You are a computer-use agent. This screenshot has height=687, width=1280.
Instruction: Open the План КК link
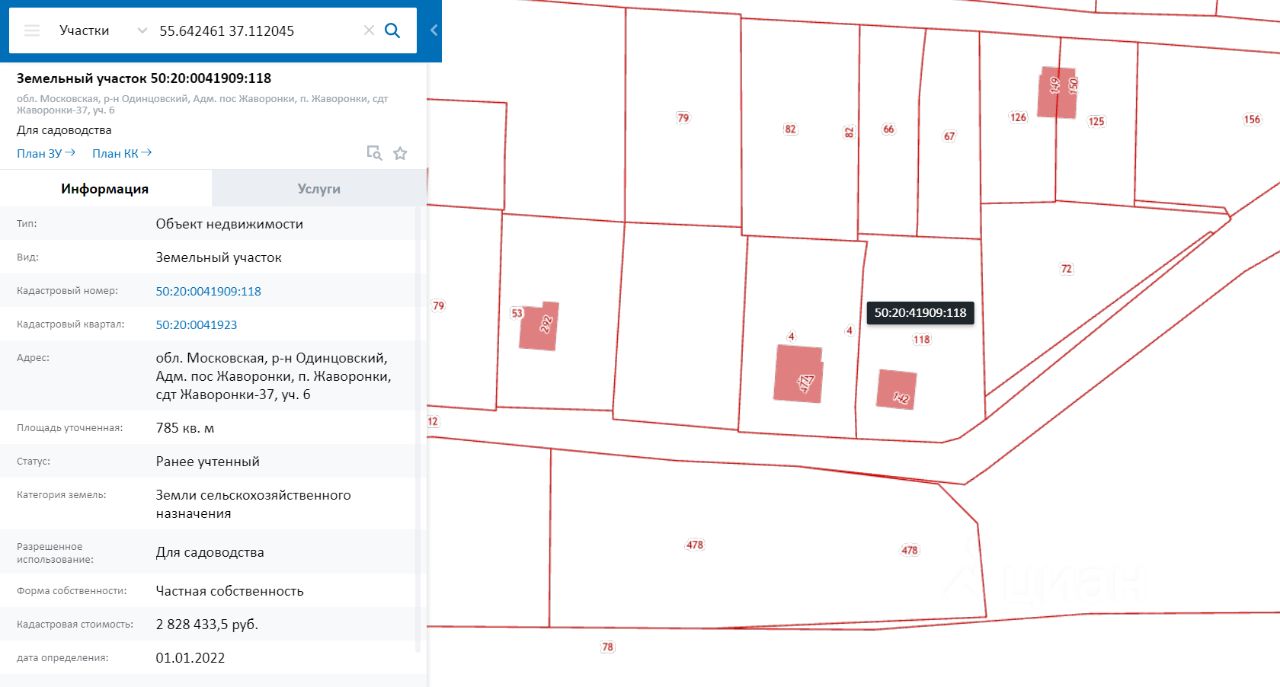[122, 153]
